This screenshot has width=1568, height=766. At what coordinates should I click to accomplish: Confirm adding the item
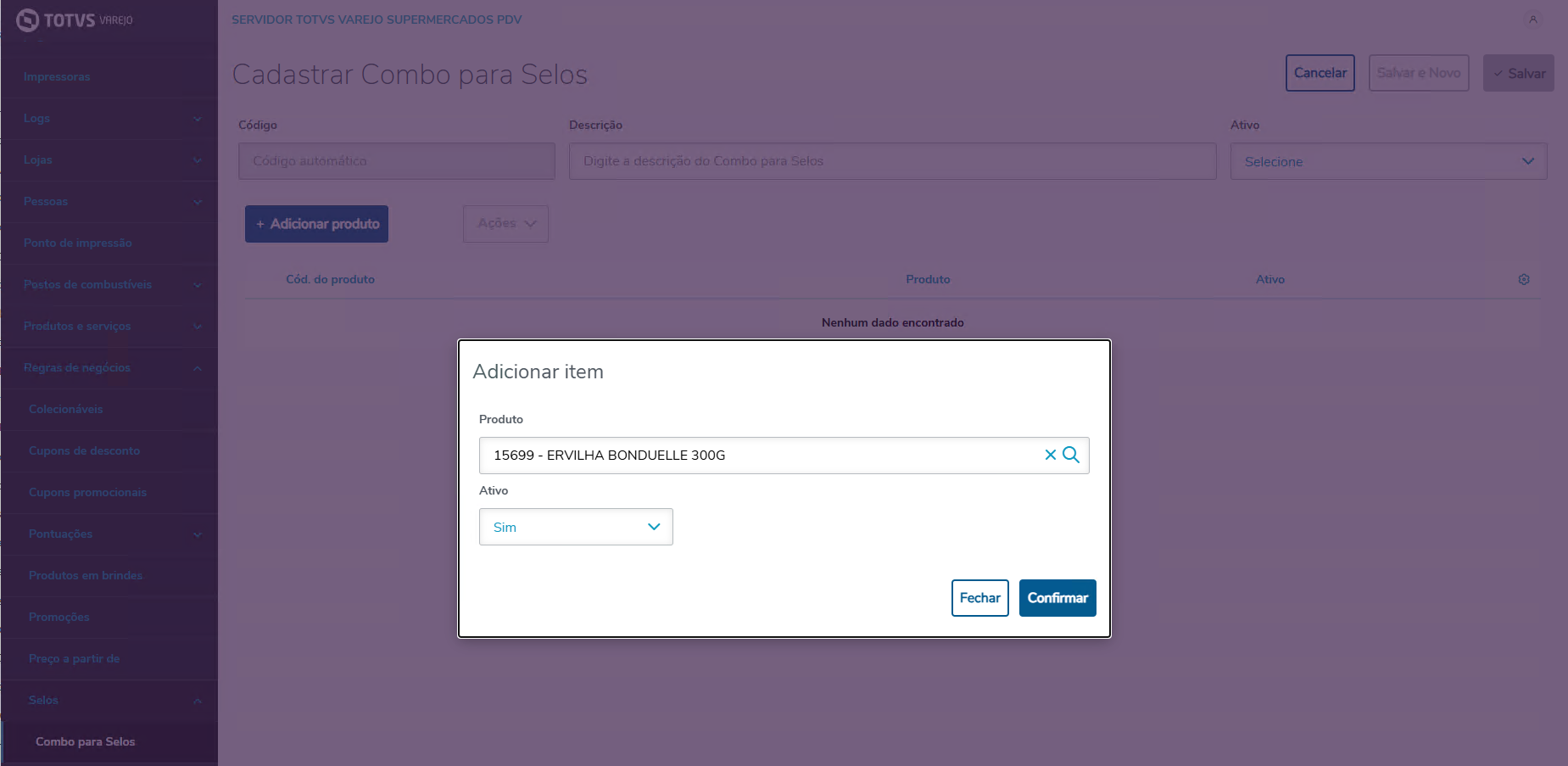point(1057,598)
